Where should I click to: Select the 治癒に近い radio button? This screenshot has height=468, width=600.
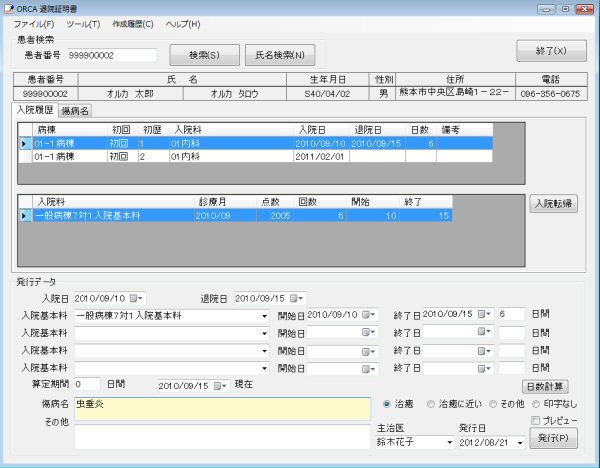(431, 404)
